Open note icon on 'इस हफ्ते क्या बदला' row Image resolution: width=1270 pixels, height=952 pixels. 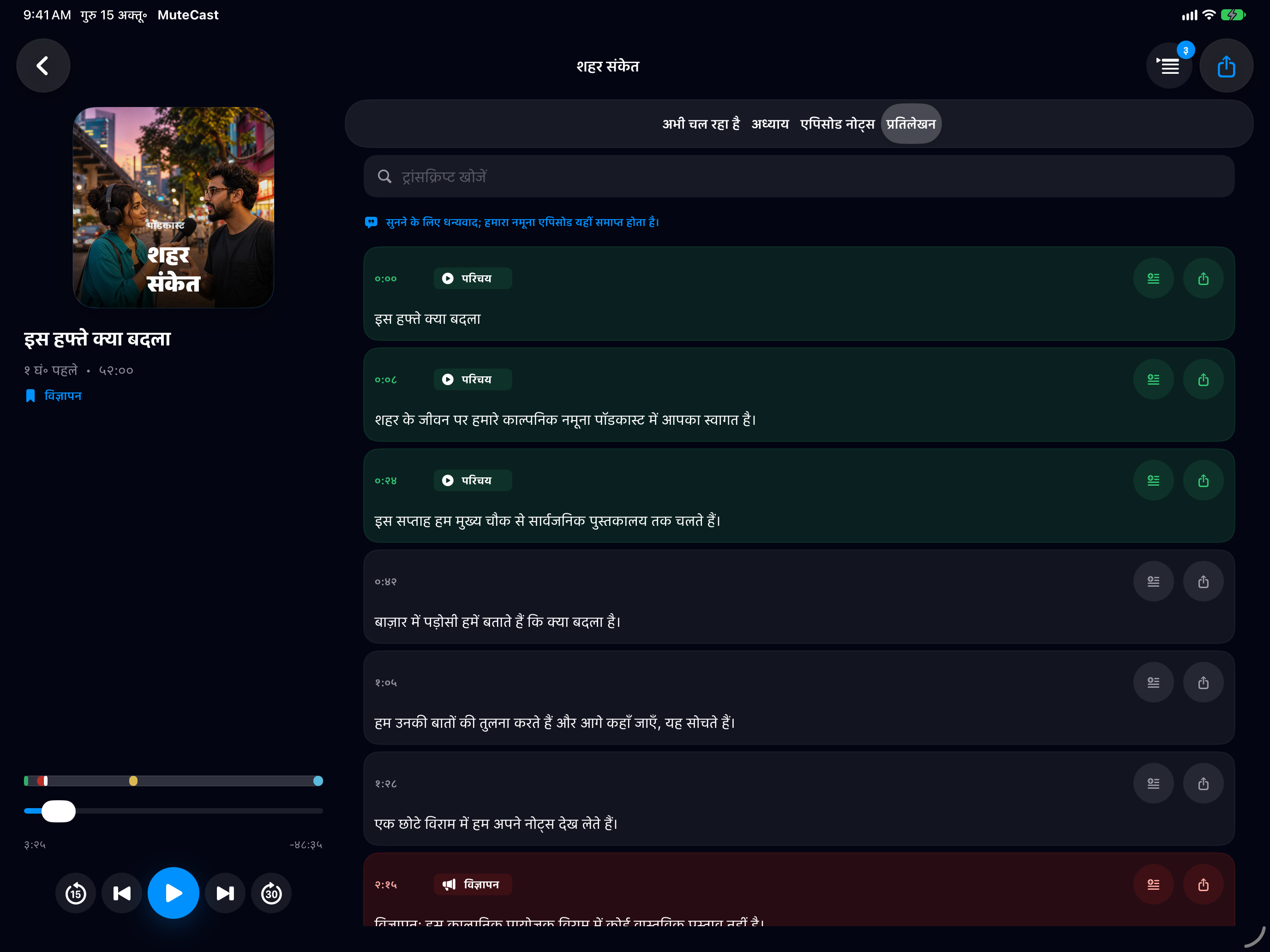pyautogui.click(x=1153, y=279)
